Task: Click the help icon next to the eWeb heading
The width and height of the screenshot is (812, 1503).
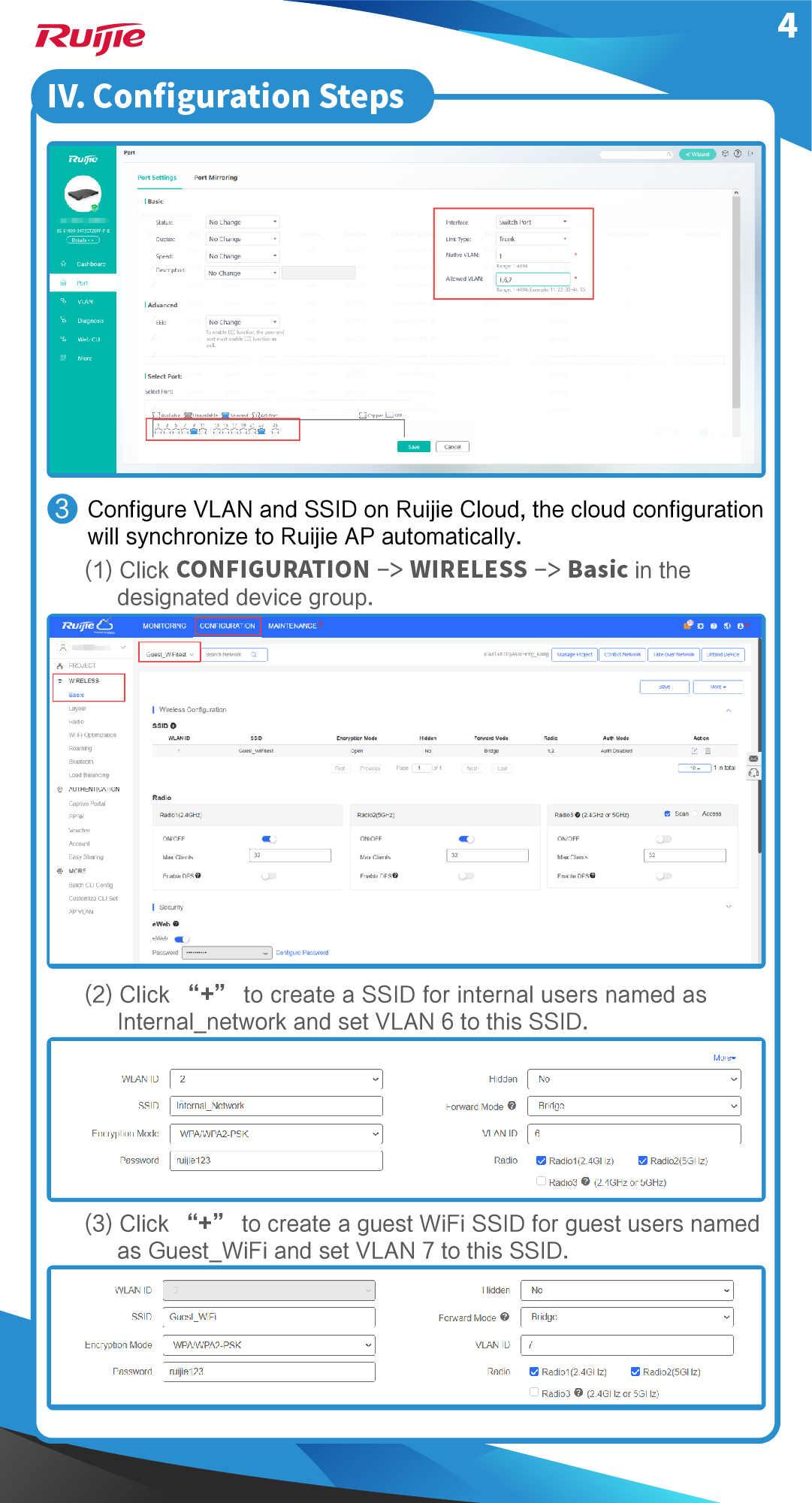Action: tap(176, 924)
